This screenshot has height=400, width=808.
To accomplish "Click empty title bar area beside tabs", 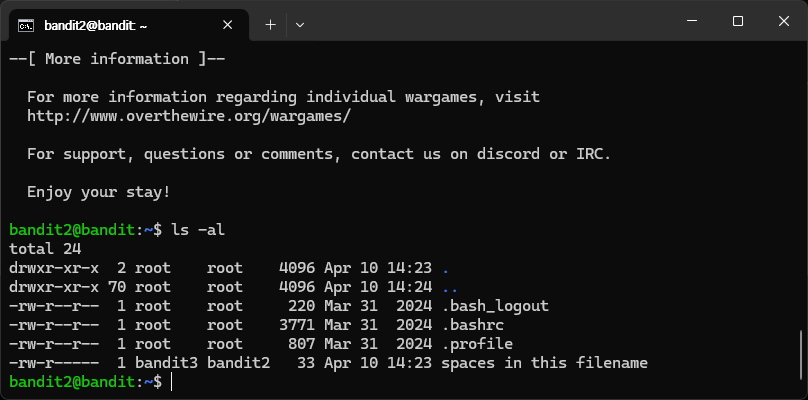I will (490, 21).
